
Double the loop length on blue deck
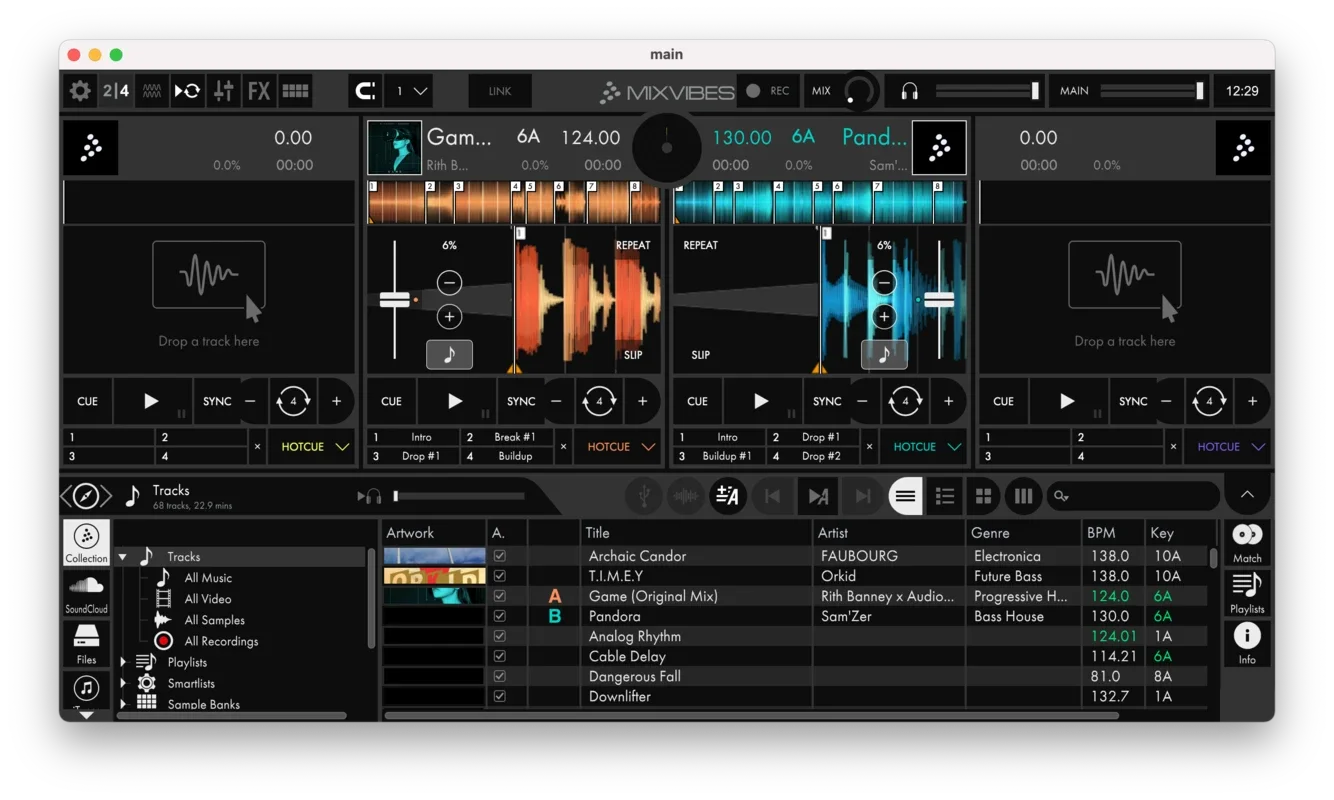948,401
